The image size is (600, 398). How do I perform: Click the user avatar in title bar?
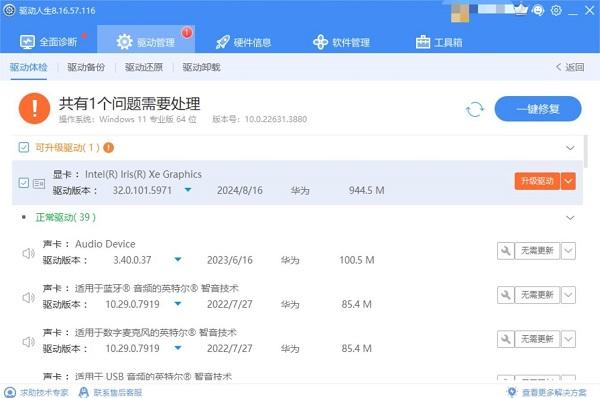(460, 12)
